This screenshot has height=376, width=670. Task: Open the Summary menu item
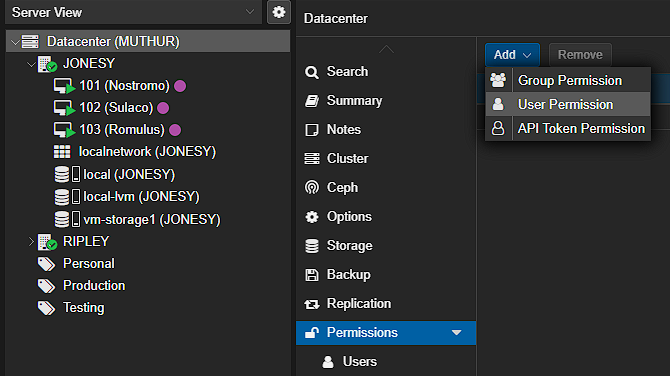pos(386,101)
